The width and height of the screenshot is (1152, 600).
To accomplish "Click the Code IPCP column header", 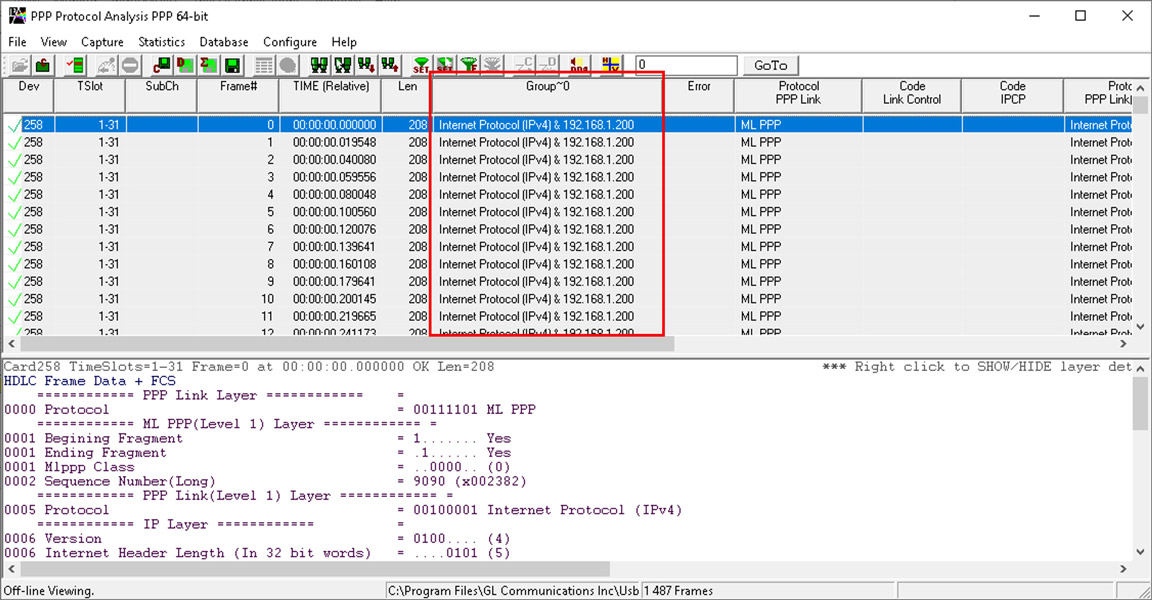I will [x=1012, y=95].
